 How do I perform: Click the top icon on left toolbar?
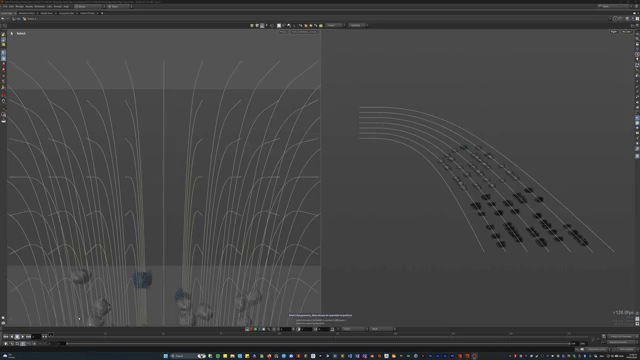coord(3,35)
